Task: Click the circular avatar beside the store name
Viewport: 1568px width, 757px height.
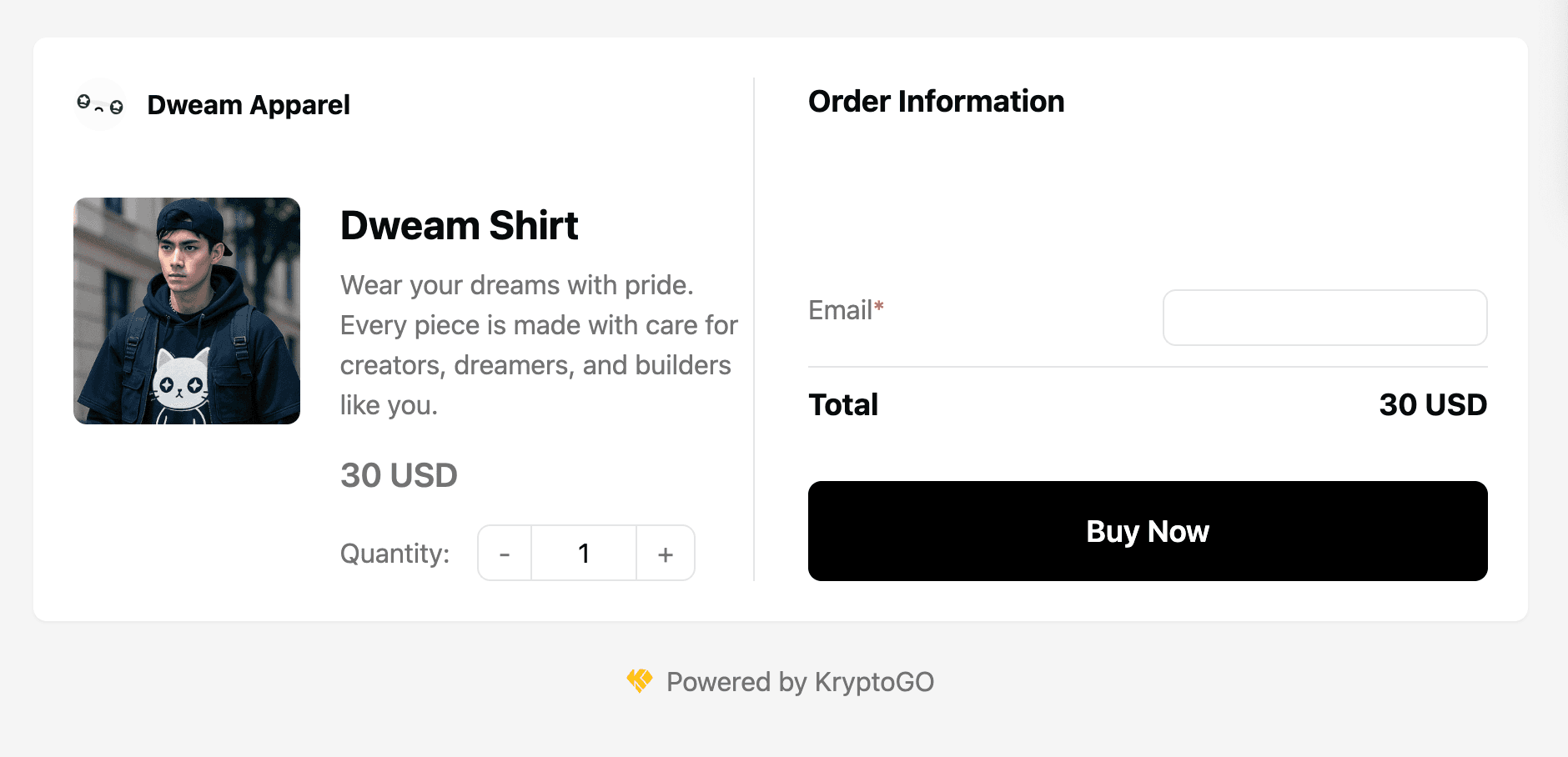Action: coord(99,103)
